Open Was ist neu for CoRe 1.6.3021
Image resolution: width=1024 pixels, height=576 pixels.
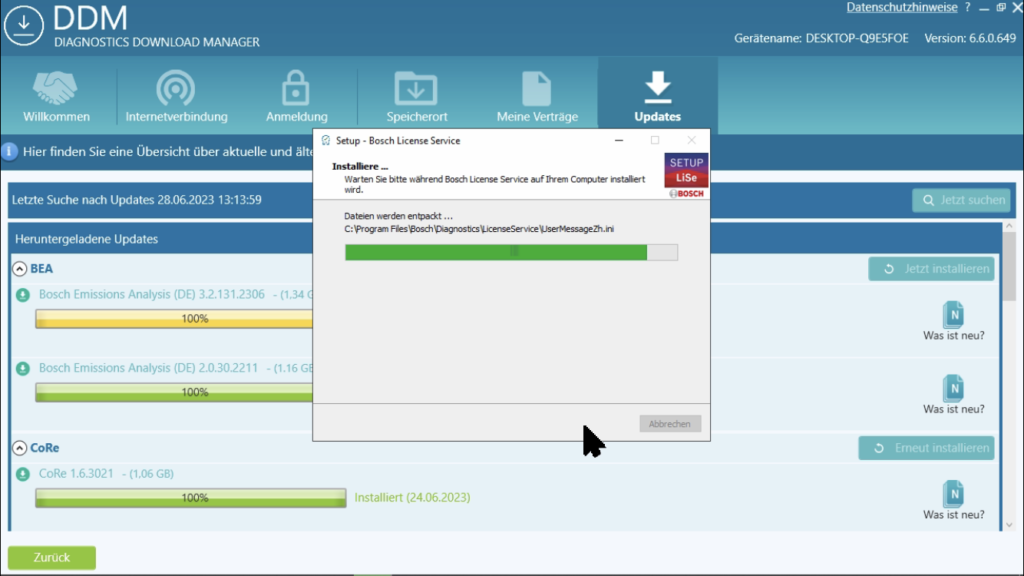pos(953,501)
